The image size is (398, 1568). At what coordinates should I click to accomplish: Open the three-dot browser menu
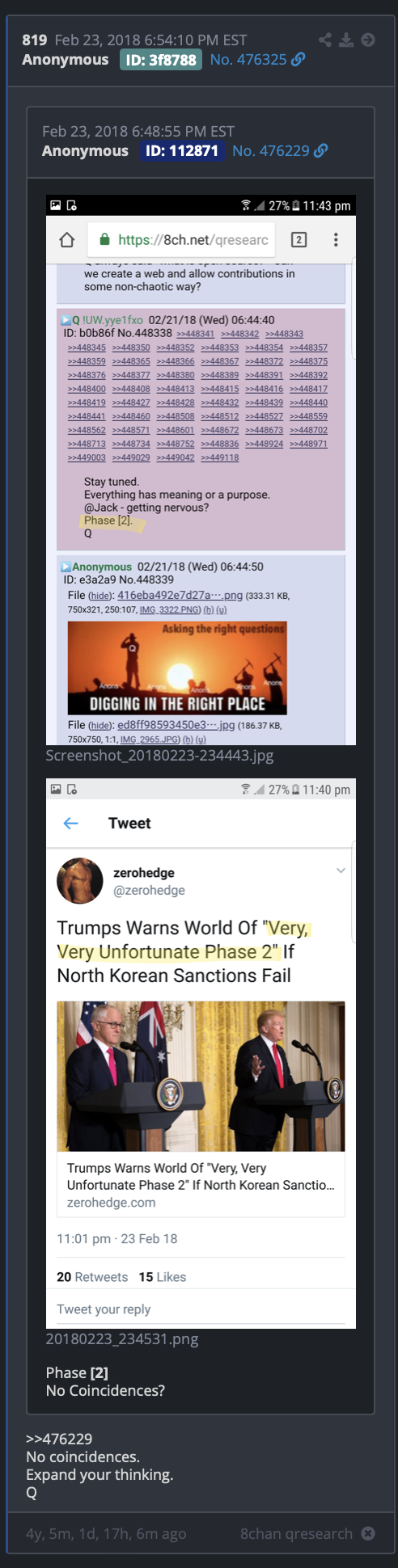point(336,240)
